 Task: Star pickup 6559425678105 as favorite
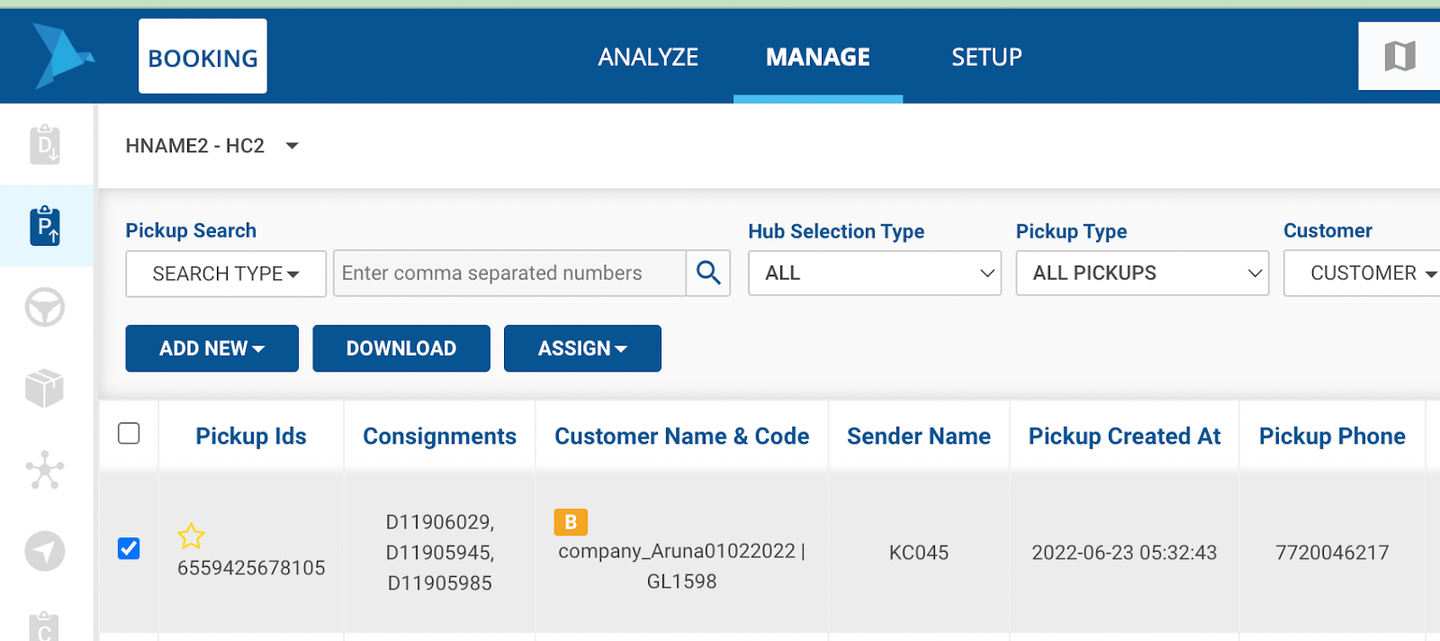(191, 537)
